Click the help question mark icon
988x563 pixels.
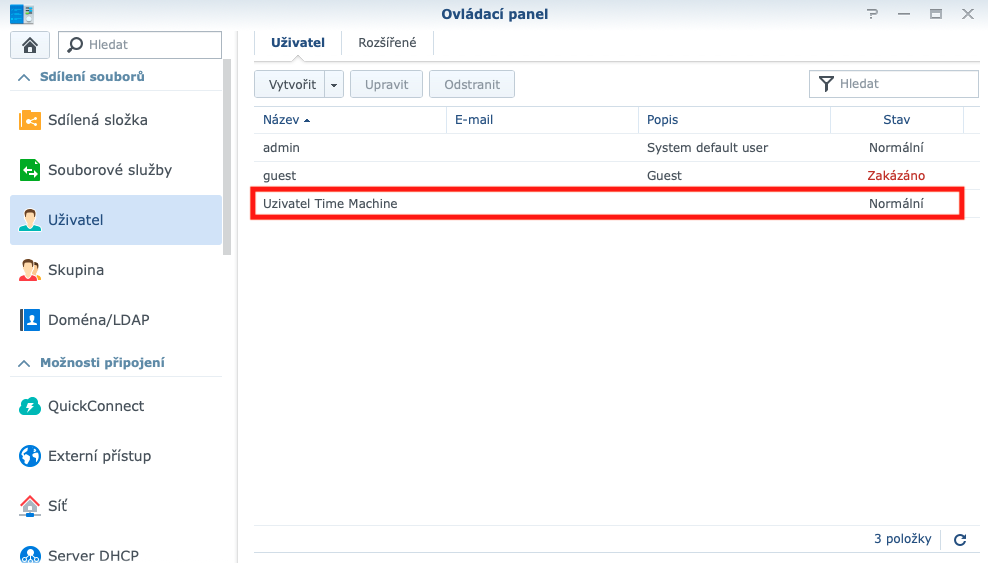click(873, 14)
